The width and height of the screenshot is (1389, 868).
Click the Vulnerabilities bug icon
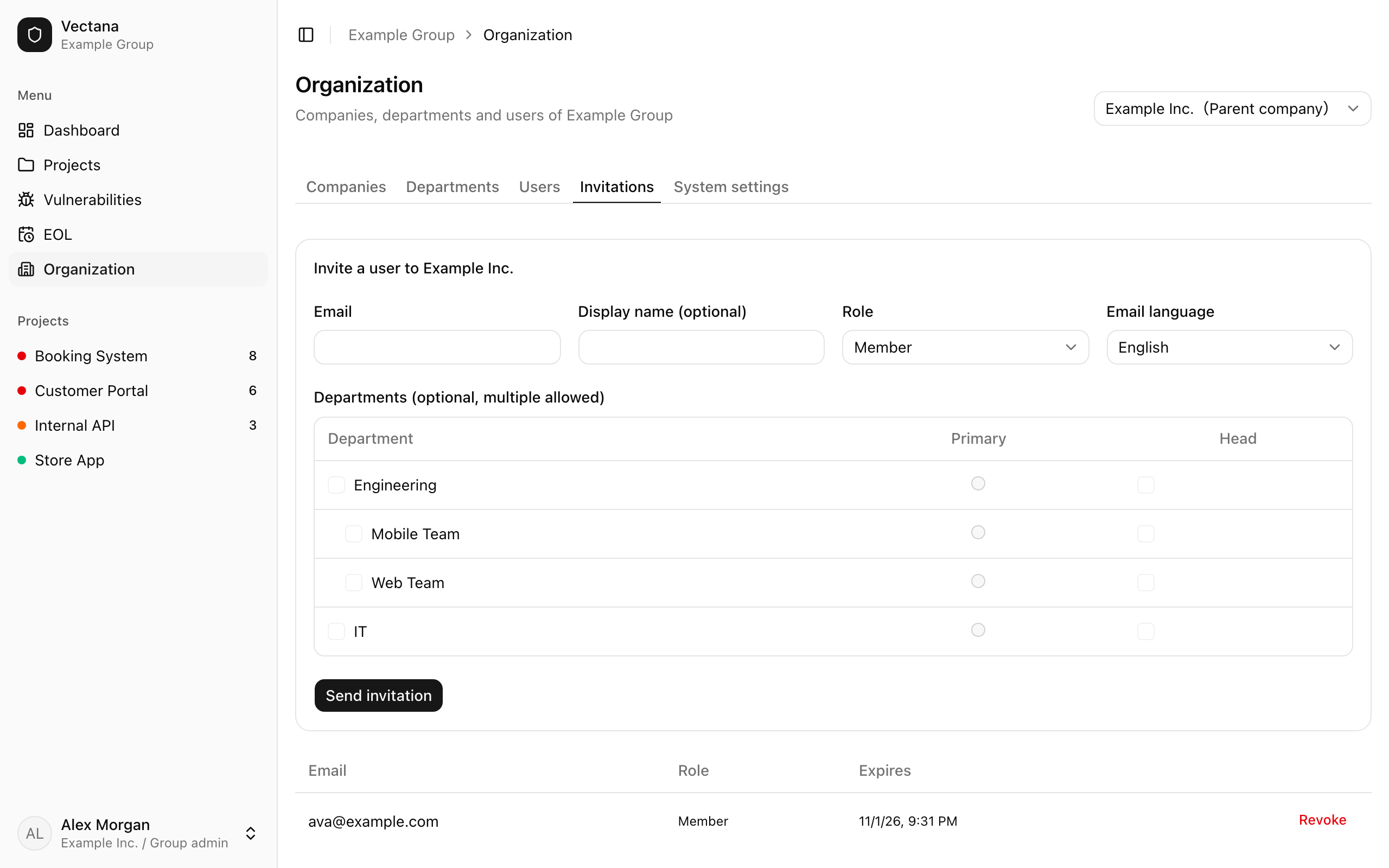pos(26,200)
